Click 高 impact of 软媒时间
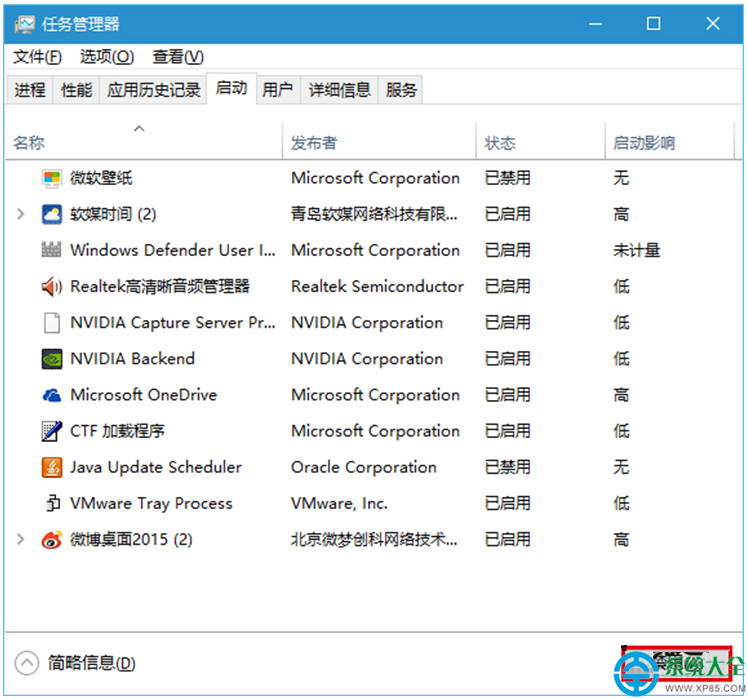Image resolution: width=748 pixels, height=699 pixels. [x=621, y=214]
